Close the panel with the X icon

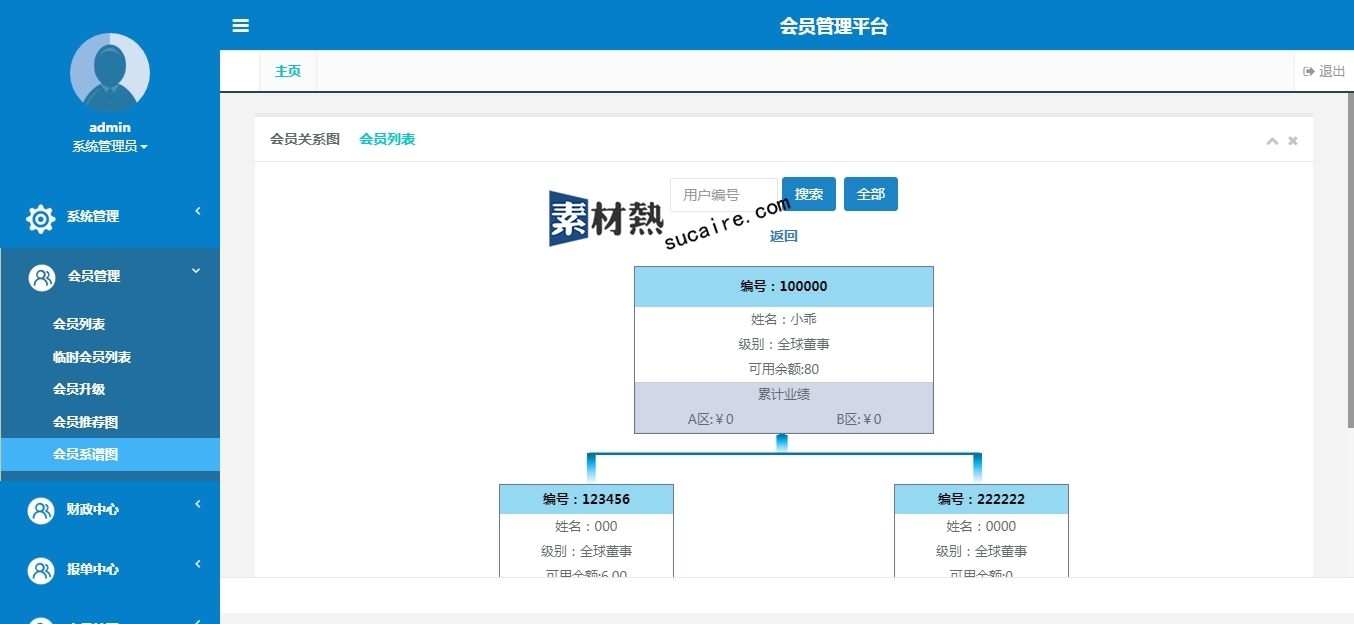pos(1293,141)
